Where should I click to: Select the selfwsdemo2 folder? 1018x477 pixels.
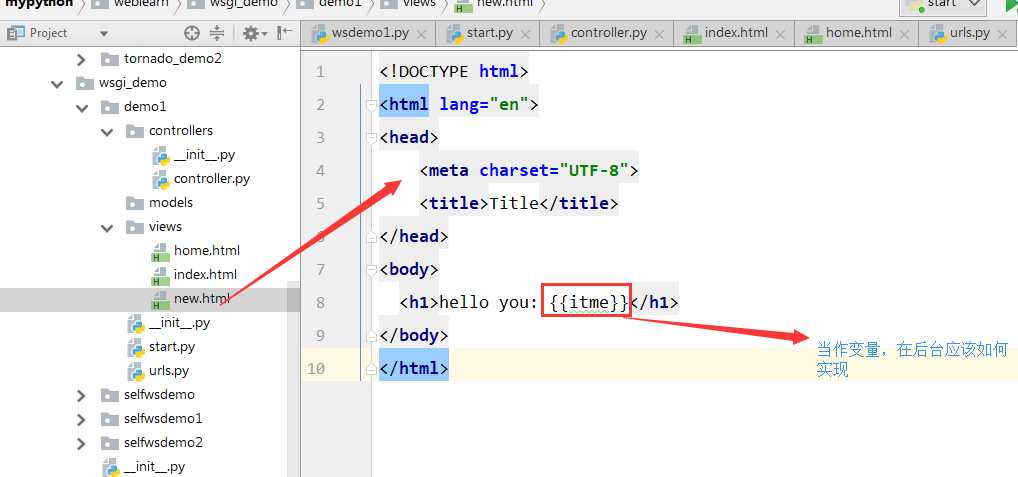[163, 443]
